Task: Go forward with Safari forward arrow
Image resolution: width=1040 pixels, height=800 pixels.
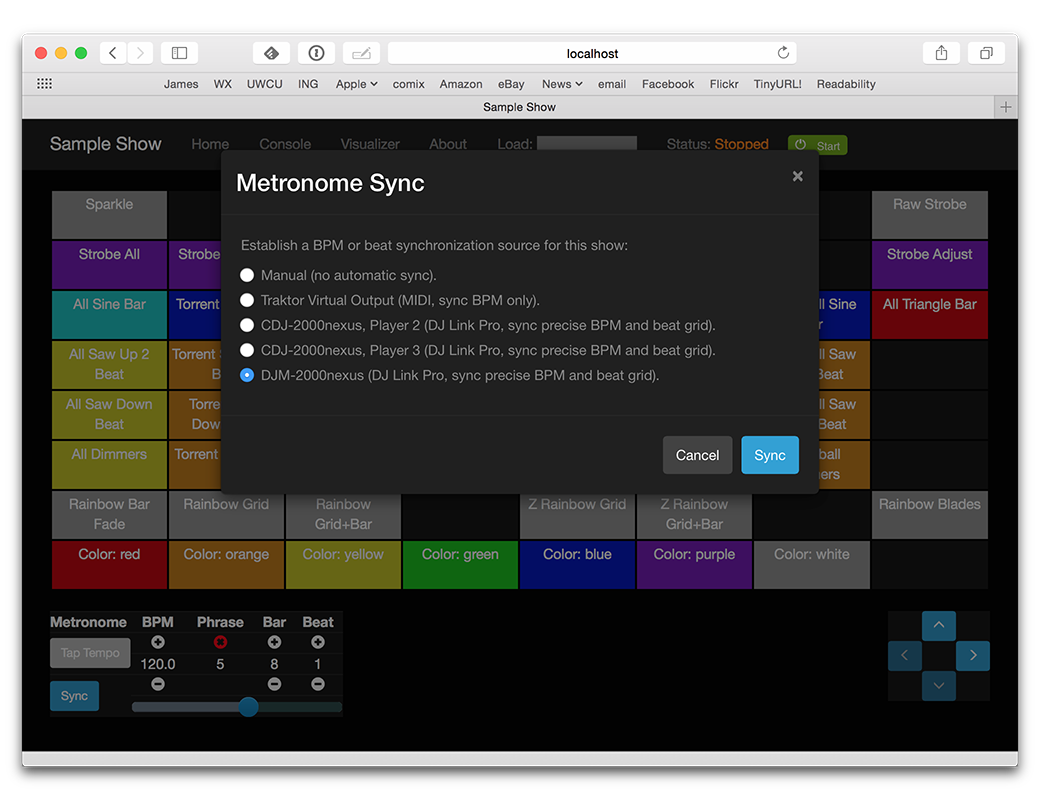Action: point(140,53)
